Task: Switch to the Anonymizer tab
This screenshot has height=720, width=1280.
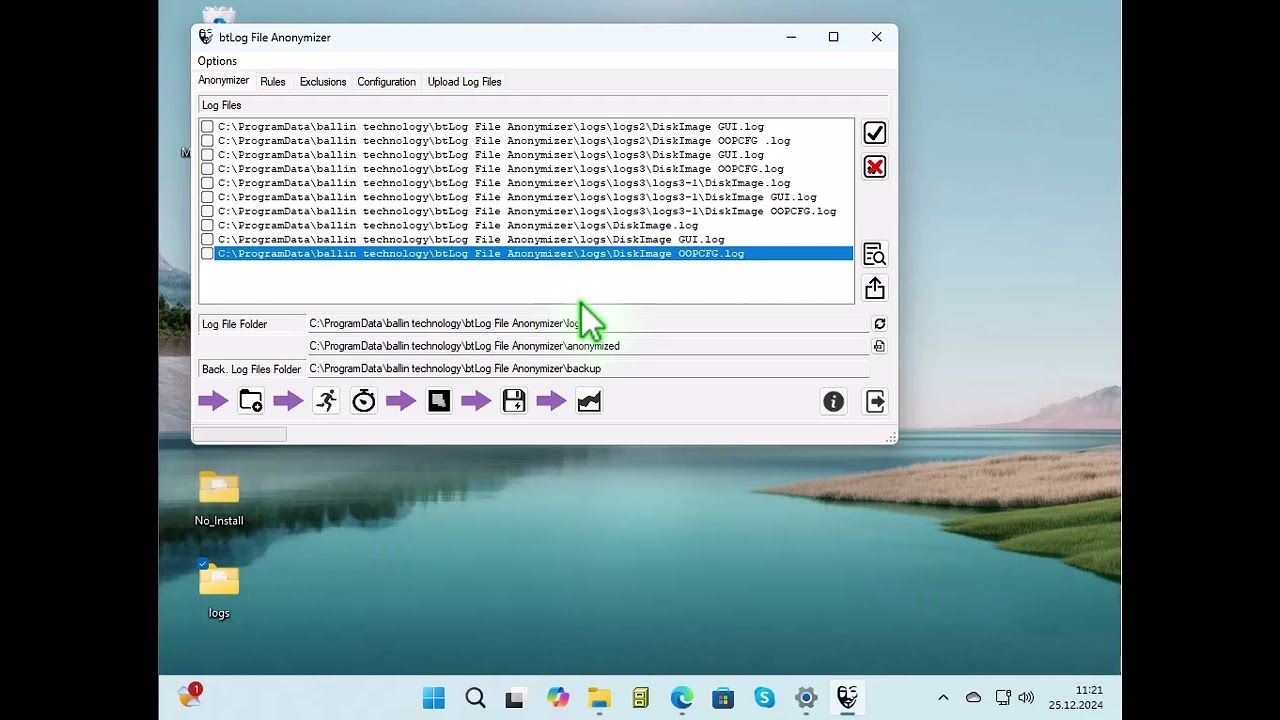Action: (x=223, y=81)
